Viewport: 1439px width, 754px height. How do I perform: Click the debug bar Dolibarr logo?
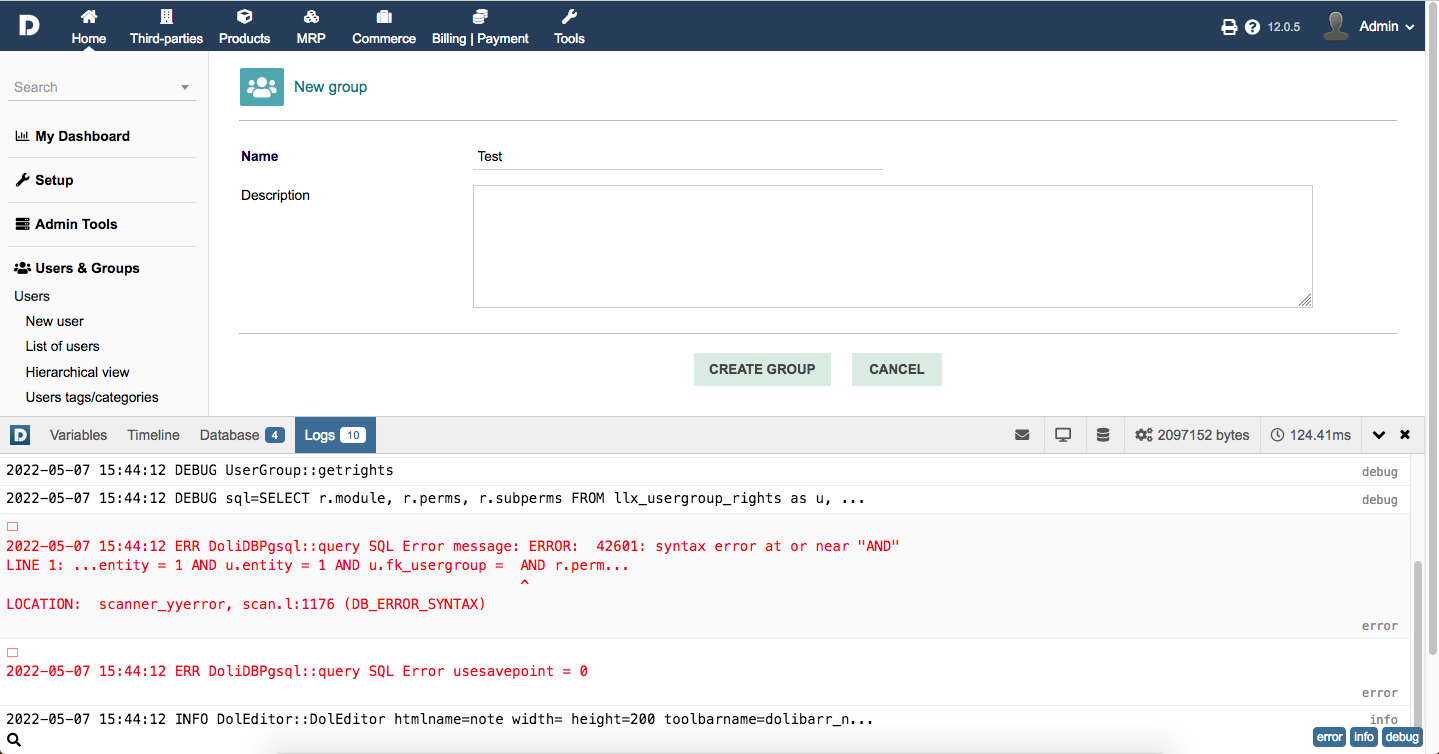click(x=20, y=435)
